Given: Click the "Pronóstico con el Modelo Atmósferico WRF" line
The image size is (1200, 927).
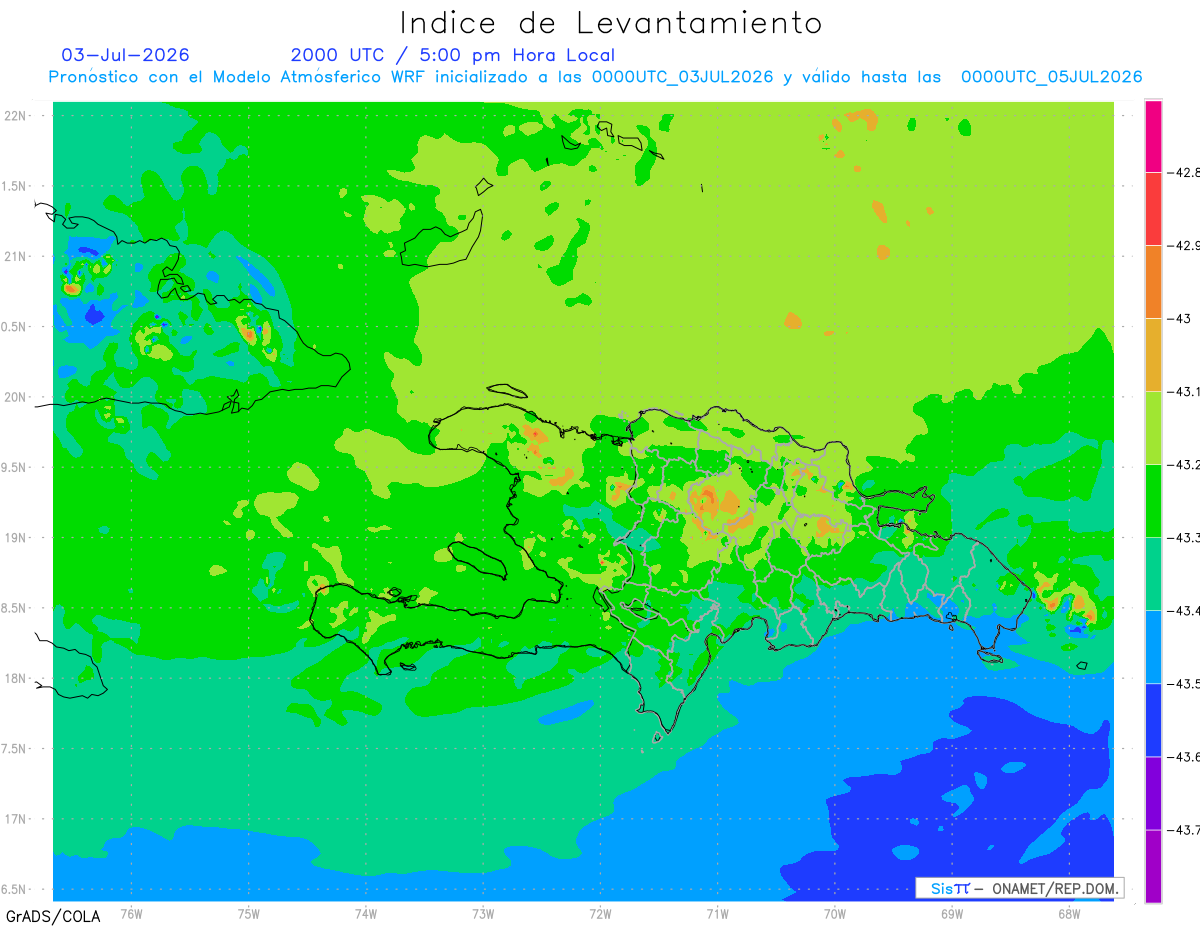Looking at the screenshot, I should (x=595, y=77).
